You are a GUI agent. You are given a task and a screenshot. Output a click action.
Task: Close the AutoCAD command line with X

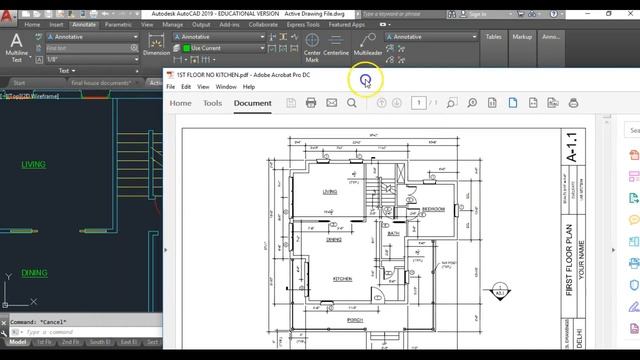4,322
